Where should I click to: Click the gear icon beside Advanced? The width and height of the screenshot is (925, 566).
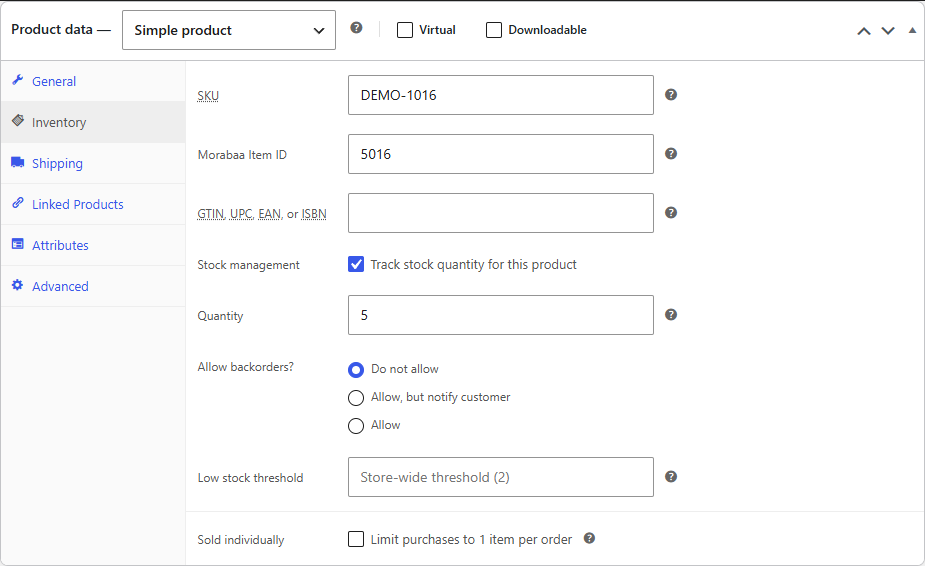tap(18, 285)
